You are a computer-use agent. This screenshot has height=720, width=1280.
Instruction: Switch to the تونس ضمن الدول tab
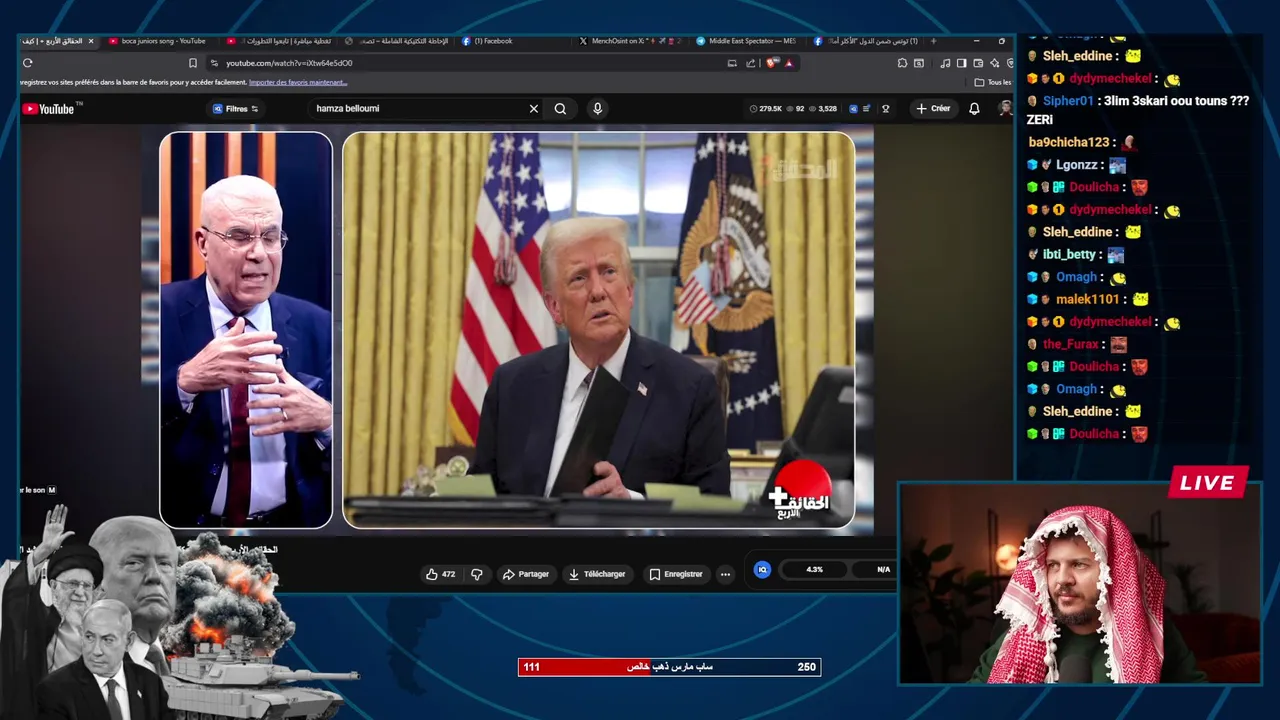pos(866,41)
